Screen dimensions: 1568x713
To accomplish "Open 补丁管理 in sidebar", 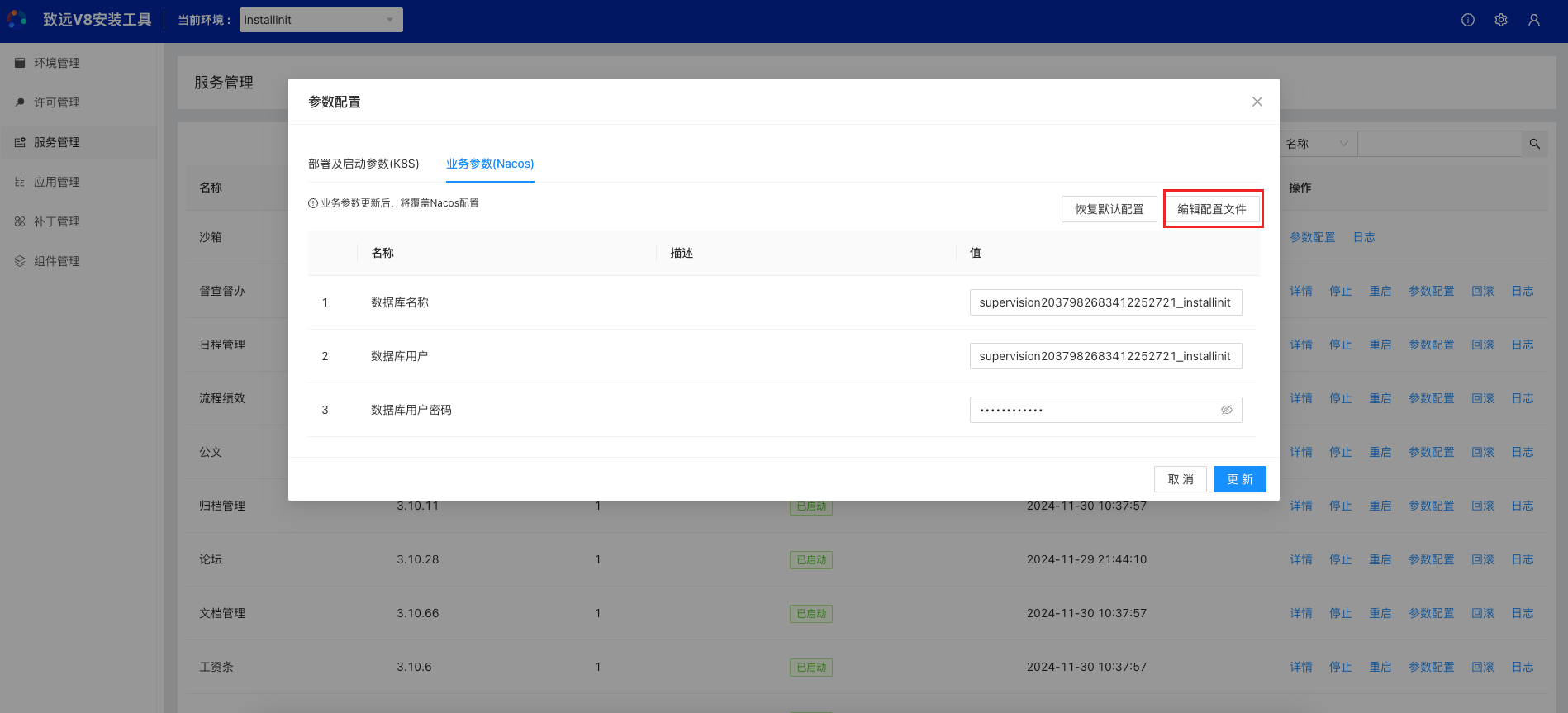I will pyautogui.click(x=57, y=221).
